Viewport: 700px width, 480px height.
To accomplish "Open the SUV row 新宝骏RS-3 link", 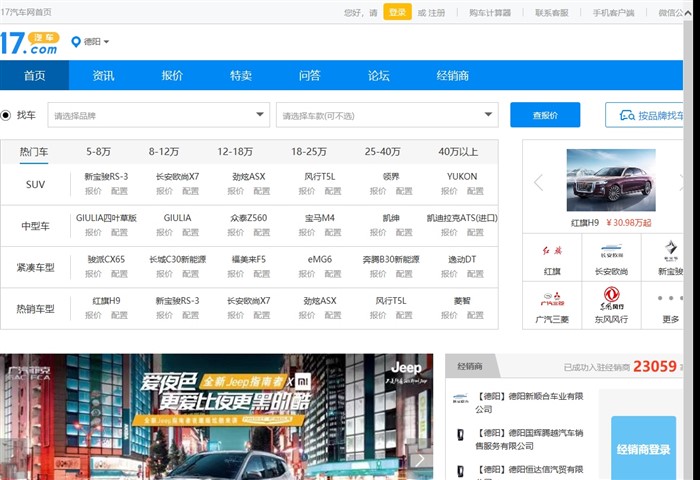I will 106,176.
